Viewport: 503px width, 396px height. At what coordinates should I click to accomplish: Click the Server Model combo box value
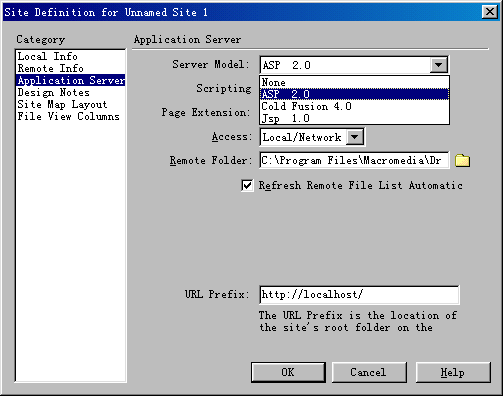(345, 65)
